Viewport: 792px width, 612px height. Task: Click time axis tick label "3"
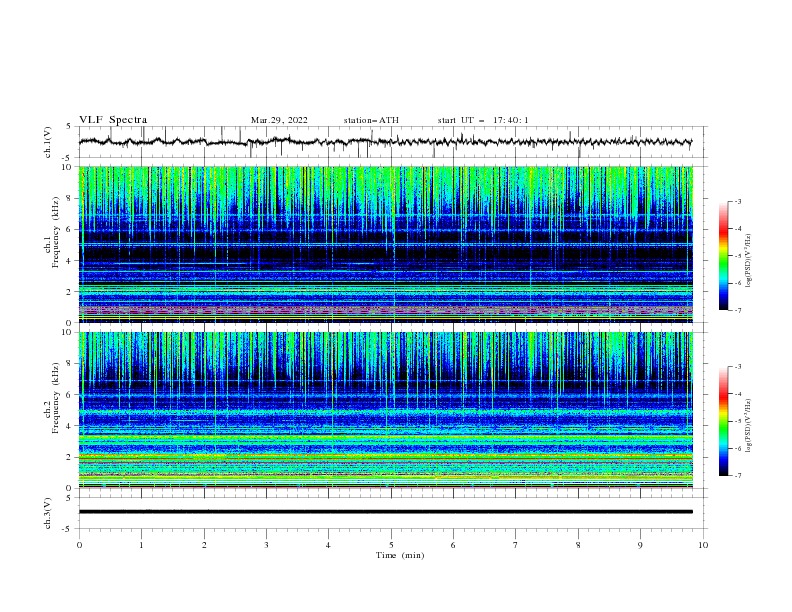pos(266,545)
